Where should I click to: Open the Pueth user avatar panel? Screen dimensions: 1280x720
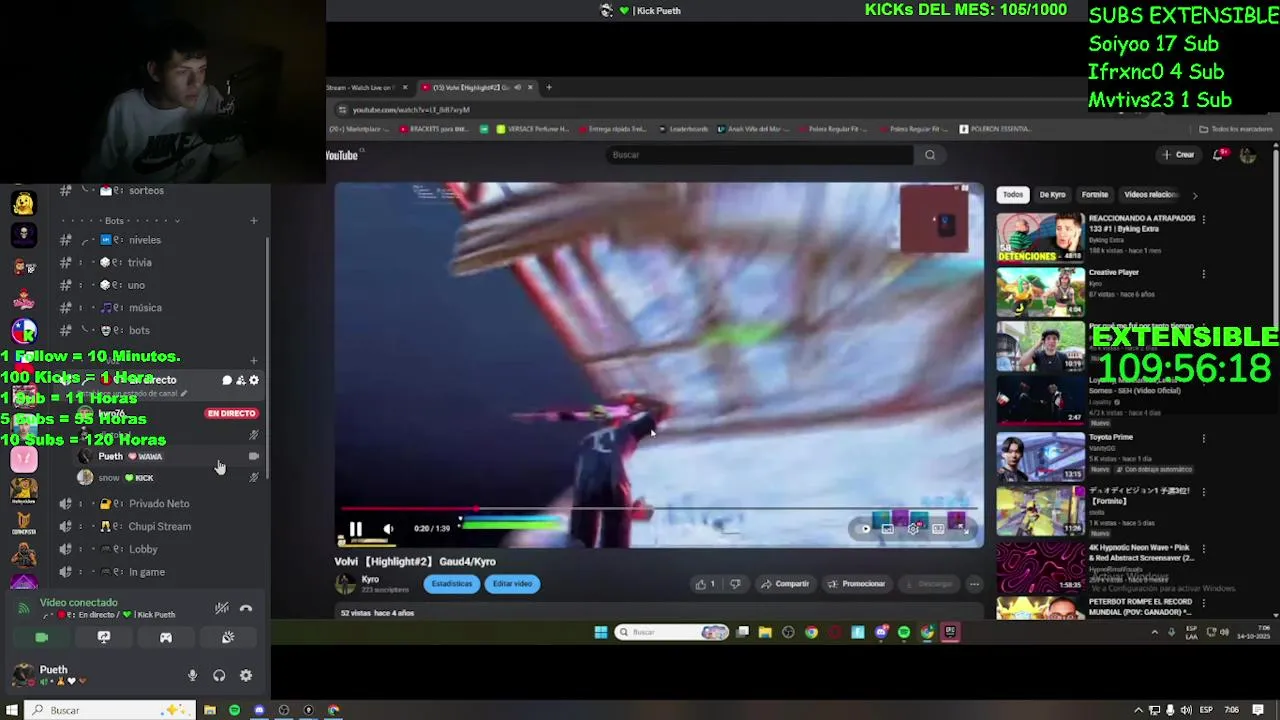click(x=23, y=675)
